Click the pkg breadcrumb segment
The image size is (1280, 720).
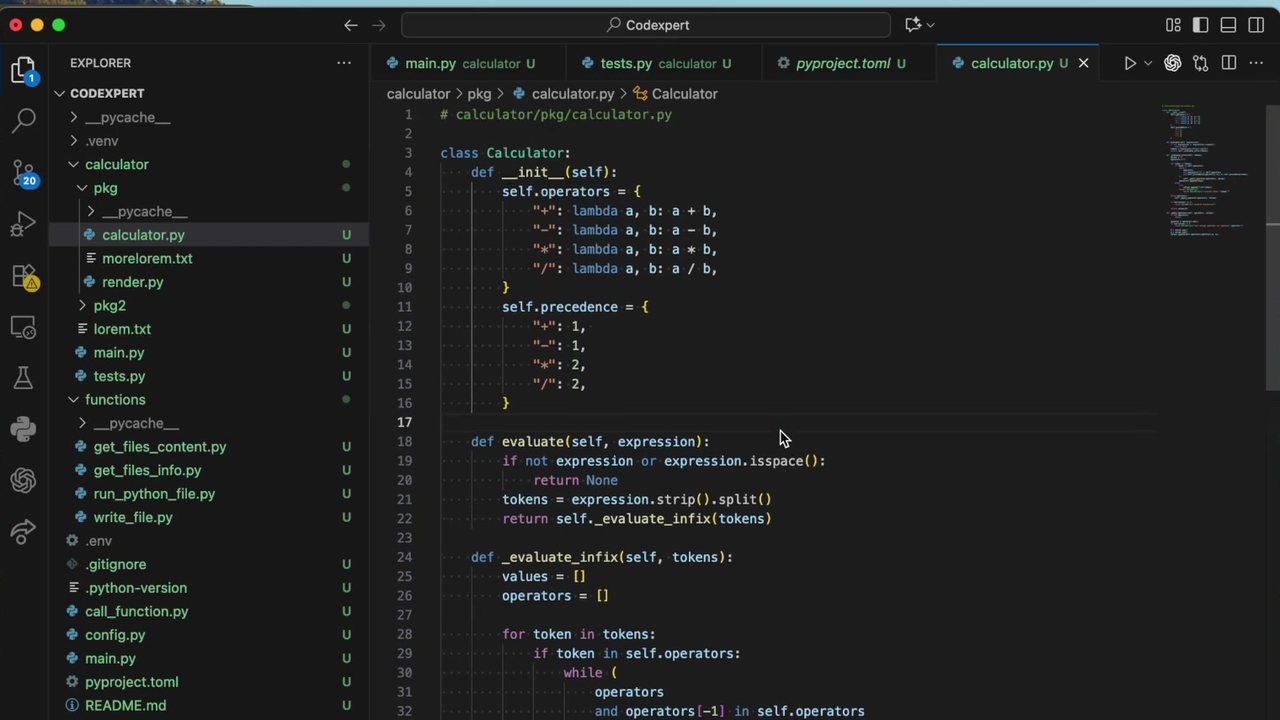point(479,93)
